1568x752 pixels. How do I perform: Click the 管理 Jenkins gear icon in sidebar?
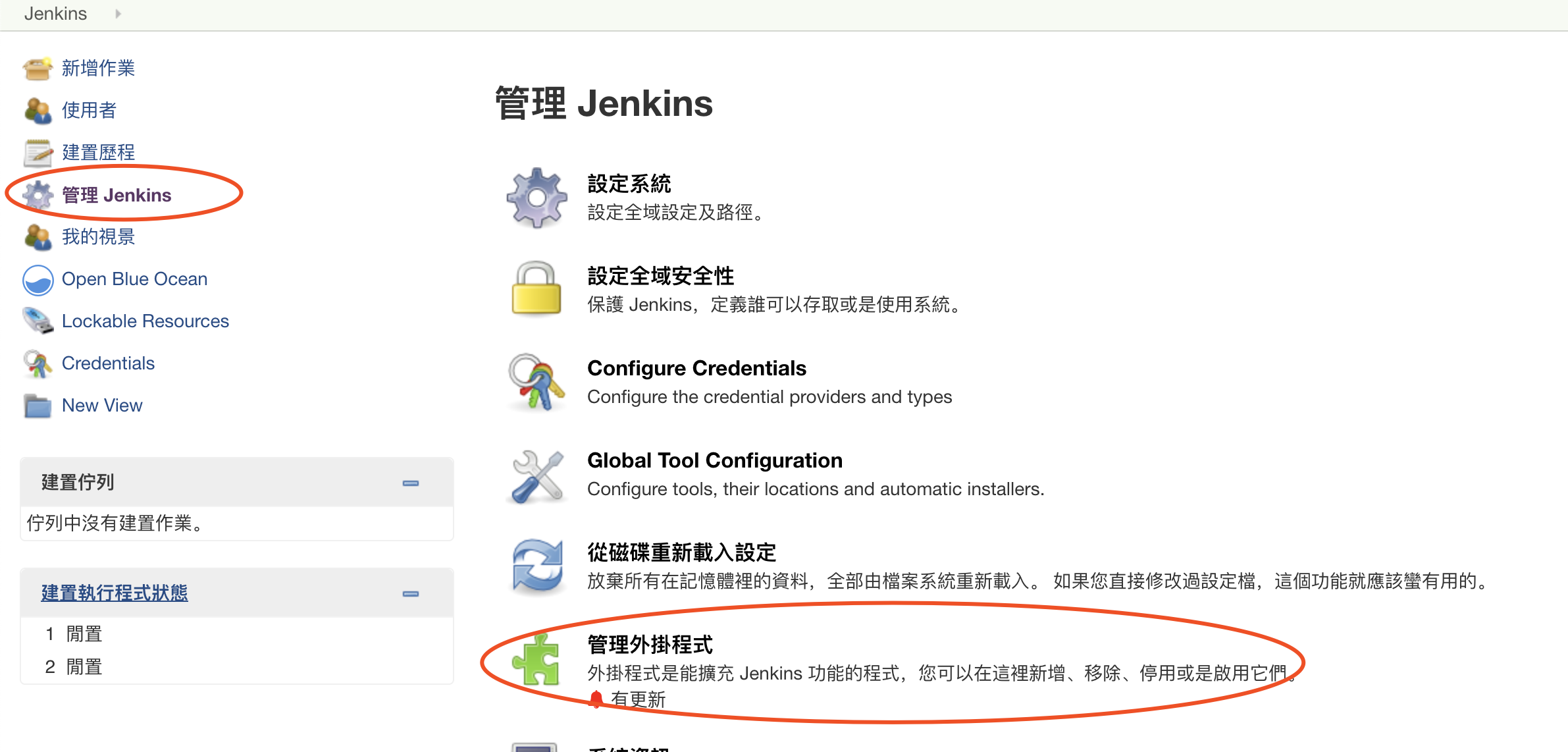(38, 195)
